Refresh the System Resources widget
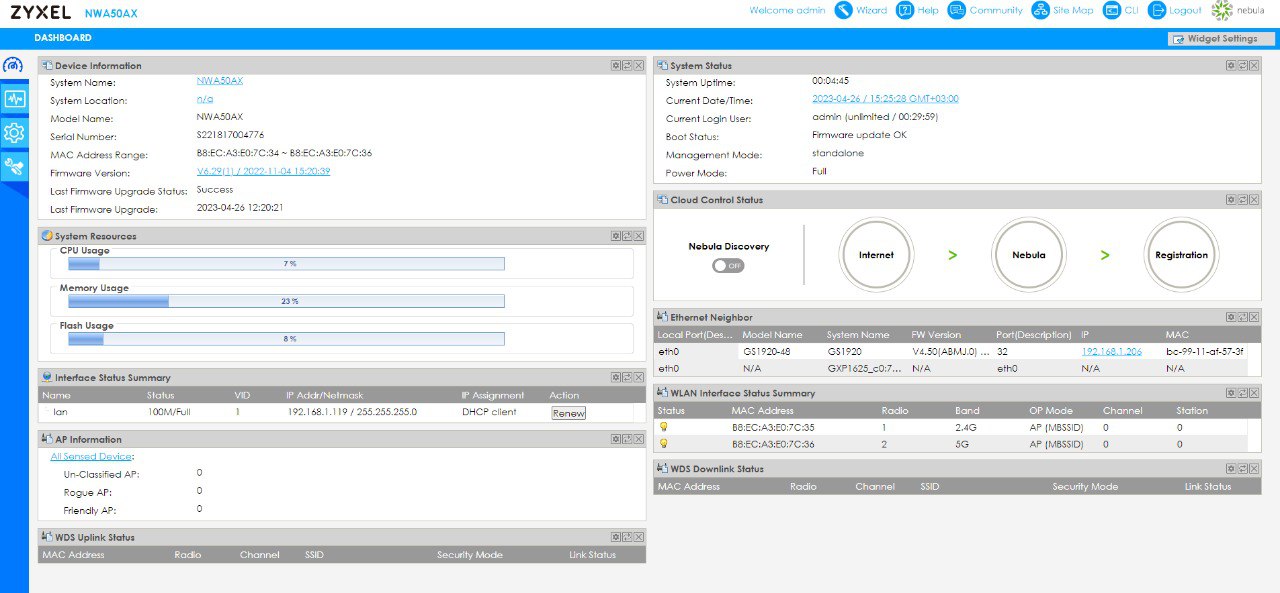The height and width of the screenshot is (593, 1280). tap(627, 236)
